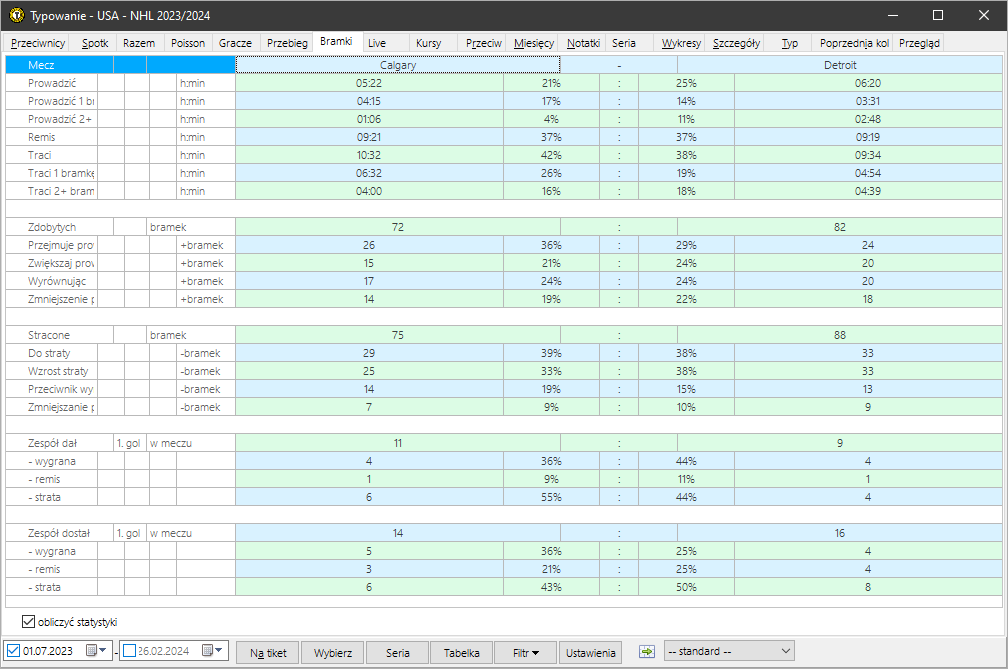Select the Przeciwnicy tab
The width and height of the screenshot is (1008, 669).
point(38,43)
